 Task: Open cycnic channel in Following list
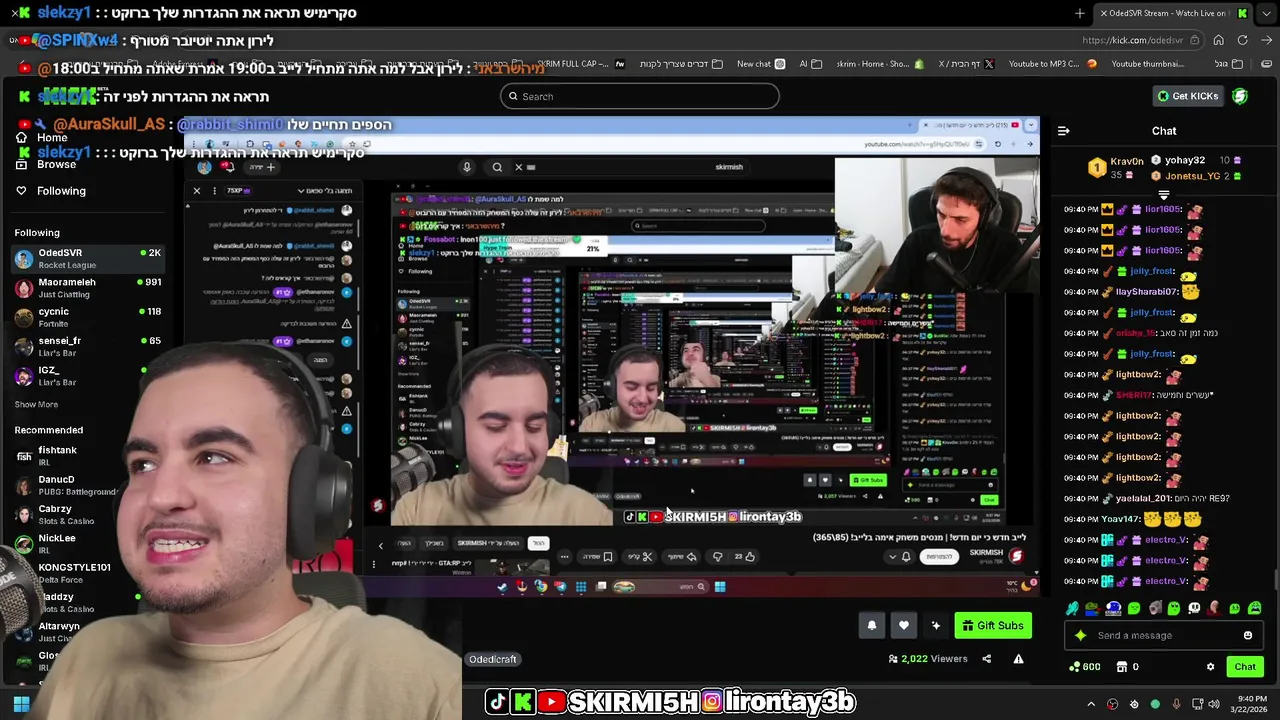click(x=88, y=317)
